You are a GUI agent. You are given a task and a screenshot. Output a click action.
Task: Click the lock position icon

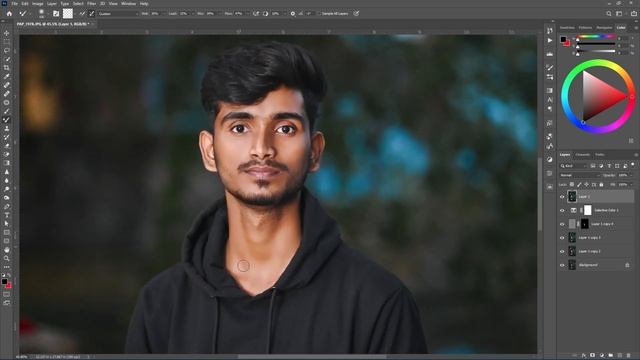(x=587, y=185)
